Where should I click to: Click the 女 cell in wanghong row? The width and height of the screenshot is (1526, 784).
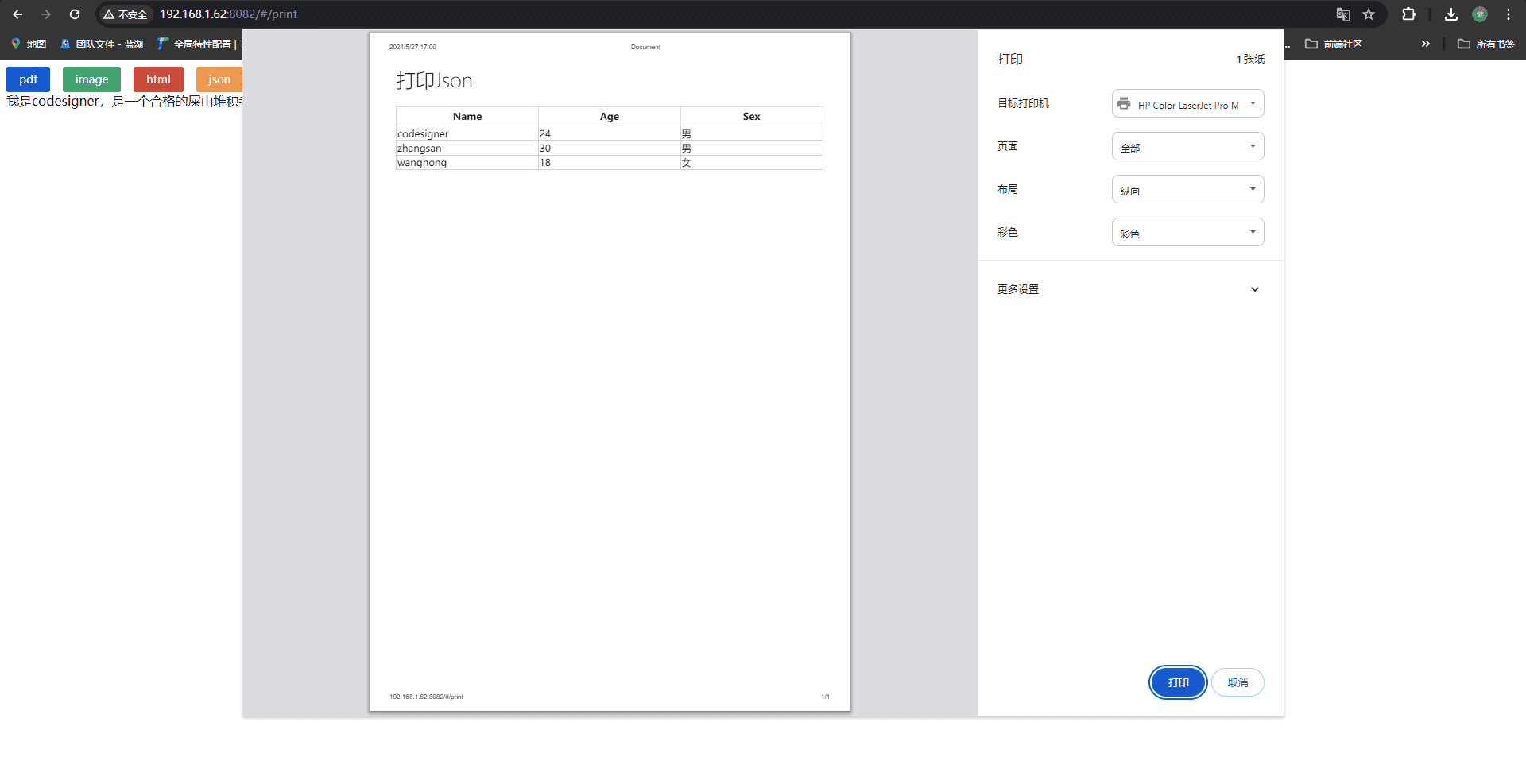[752, 163]
